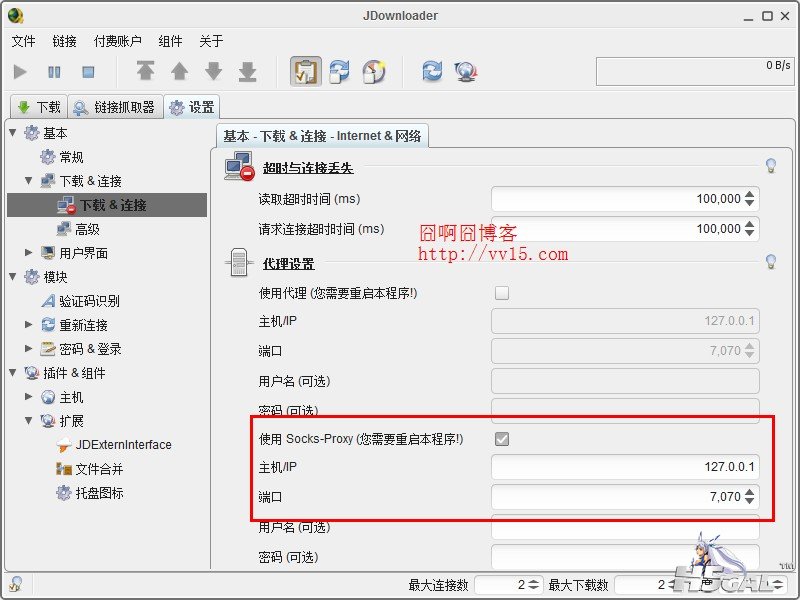
Task: Select 验证码识别 tree item
Action: click(81, 301)
